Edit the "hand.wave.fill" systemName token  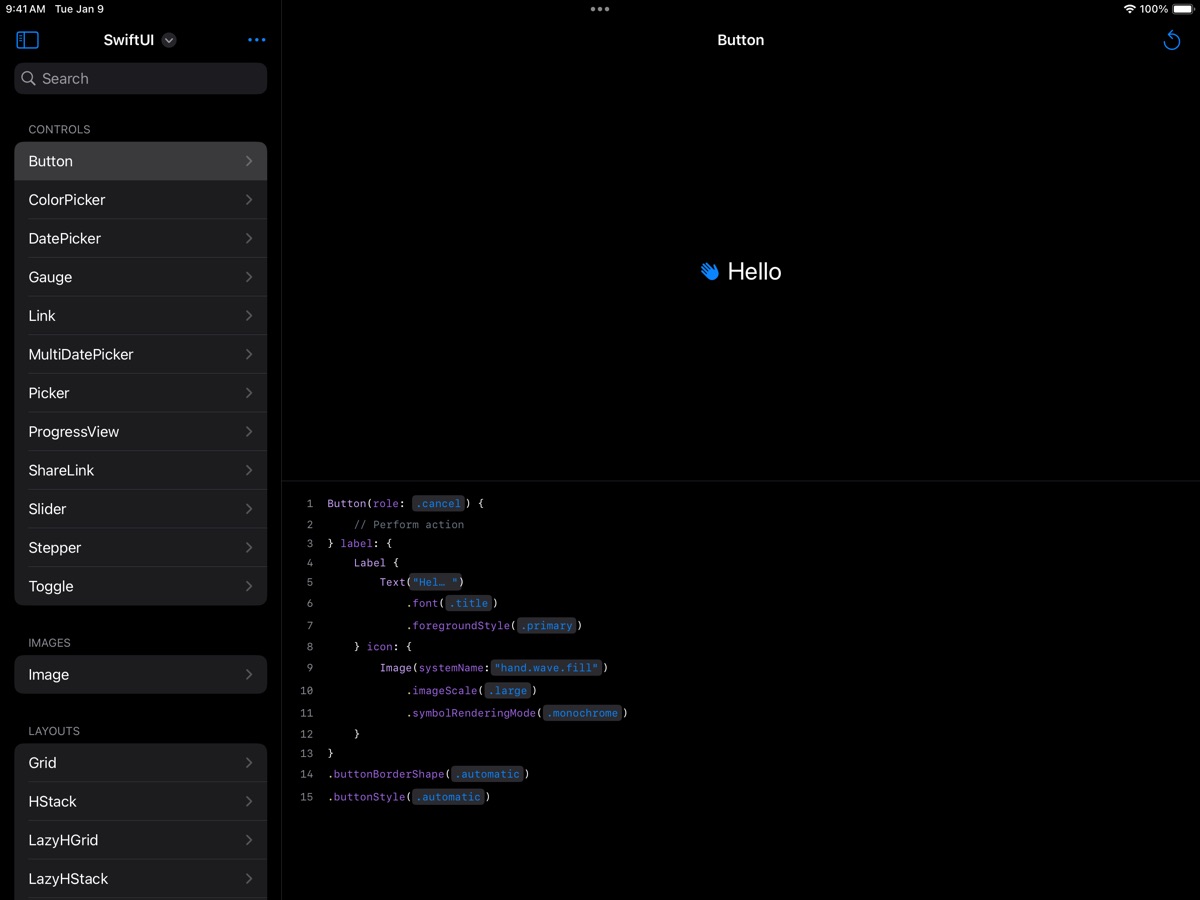tap(546, 668)
